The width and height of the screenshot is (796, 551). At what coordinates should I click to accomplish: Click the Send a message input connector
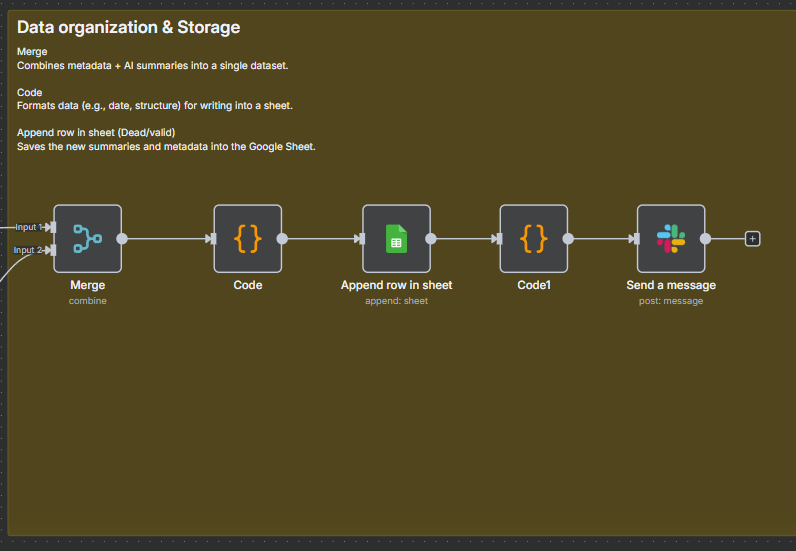tap(637, 239)
